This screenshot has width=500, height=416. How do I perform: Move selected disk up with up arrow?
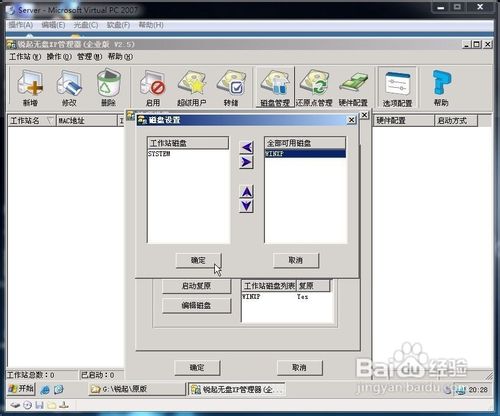[247, 192]
